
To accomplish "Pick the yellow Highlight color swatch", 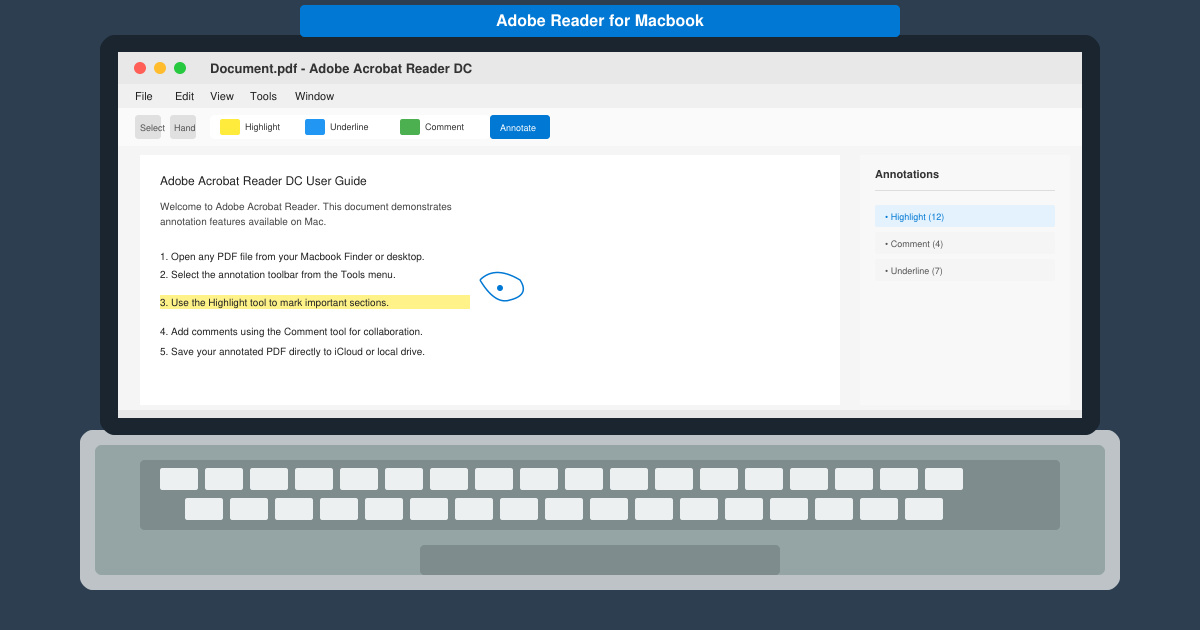I will coord(230,127).
